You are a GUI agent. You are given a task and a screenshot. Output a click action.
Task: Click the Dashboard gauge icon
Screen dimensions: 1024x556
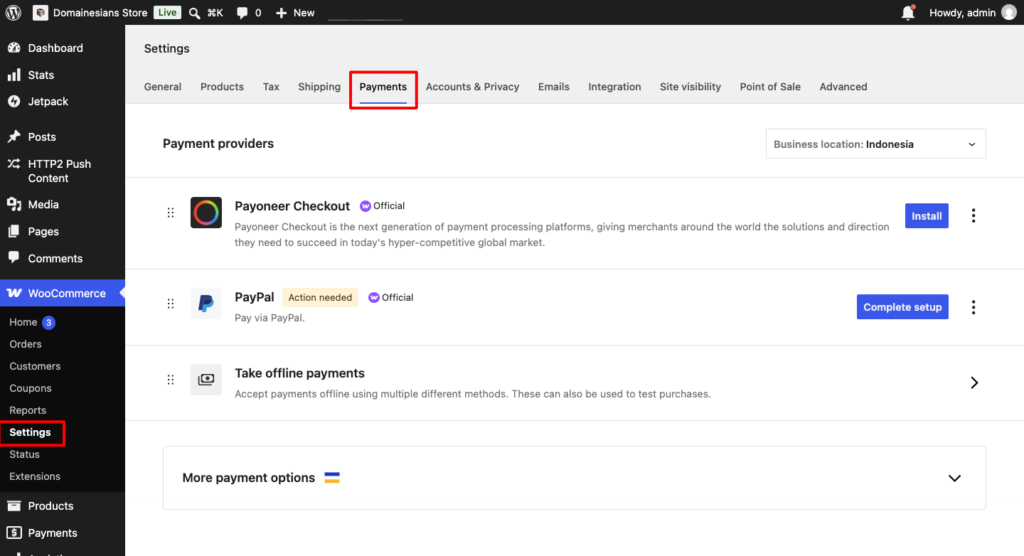14,48
